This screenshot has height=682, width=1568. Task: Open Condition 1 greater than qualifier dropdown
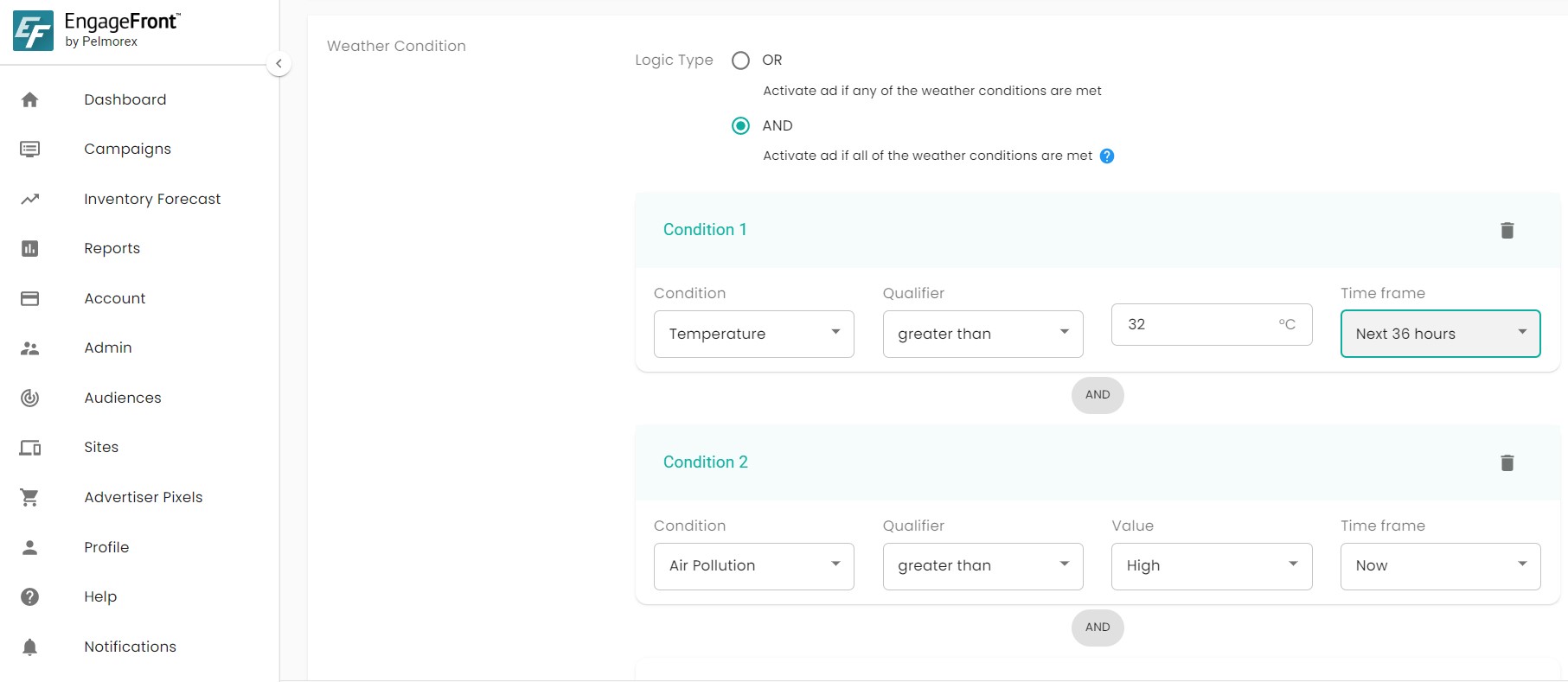(x=982, y=334)
